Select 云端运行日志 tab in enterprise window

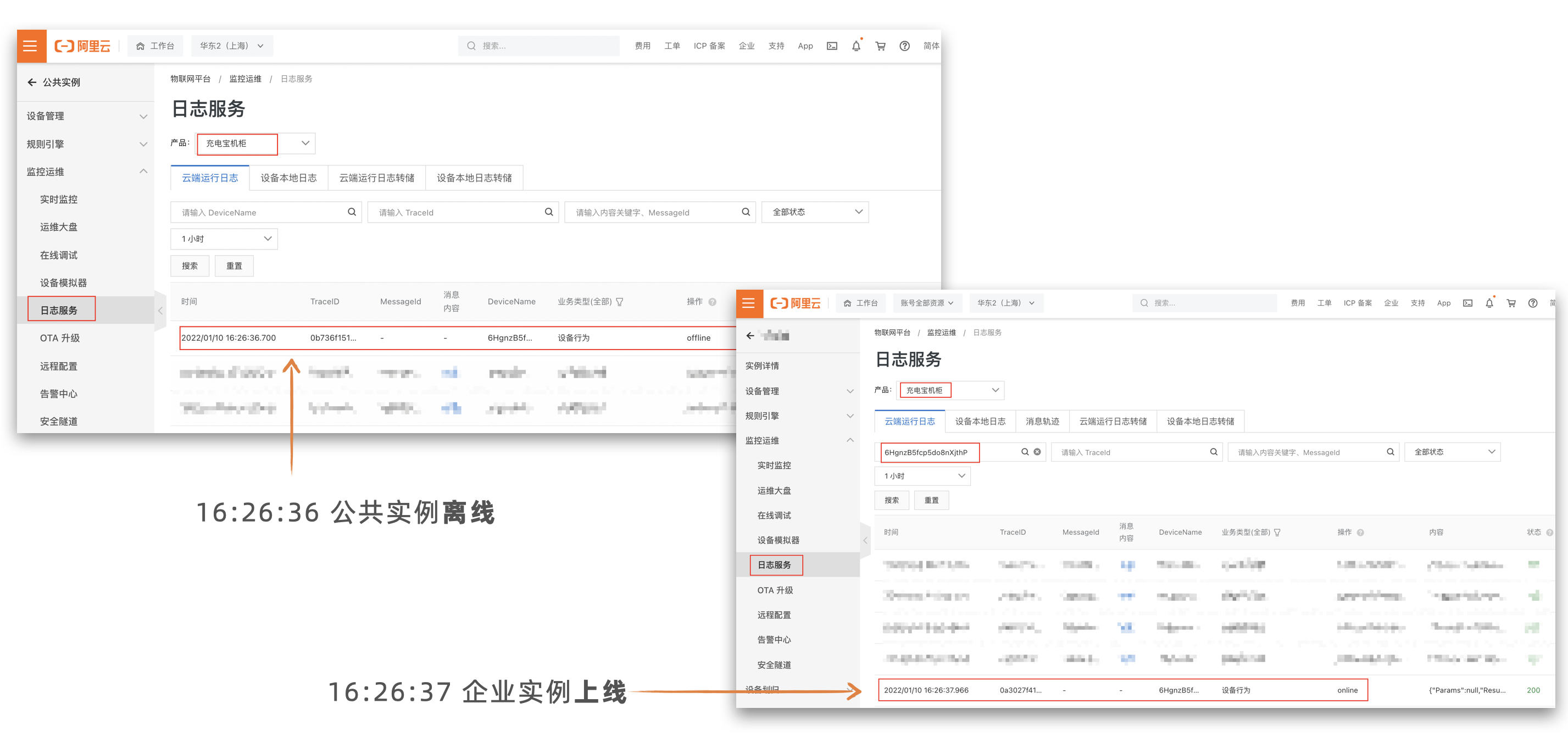coord(909,421)
